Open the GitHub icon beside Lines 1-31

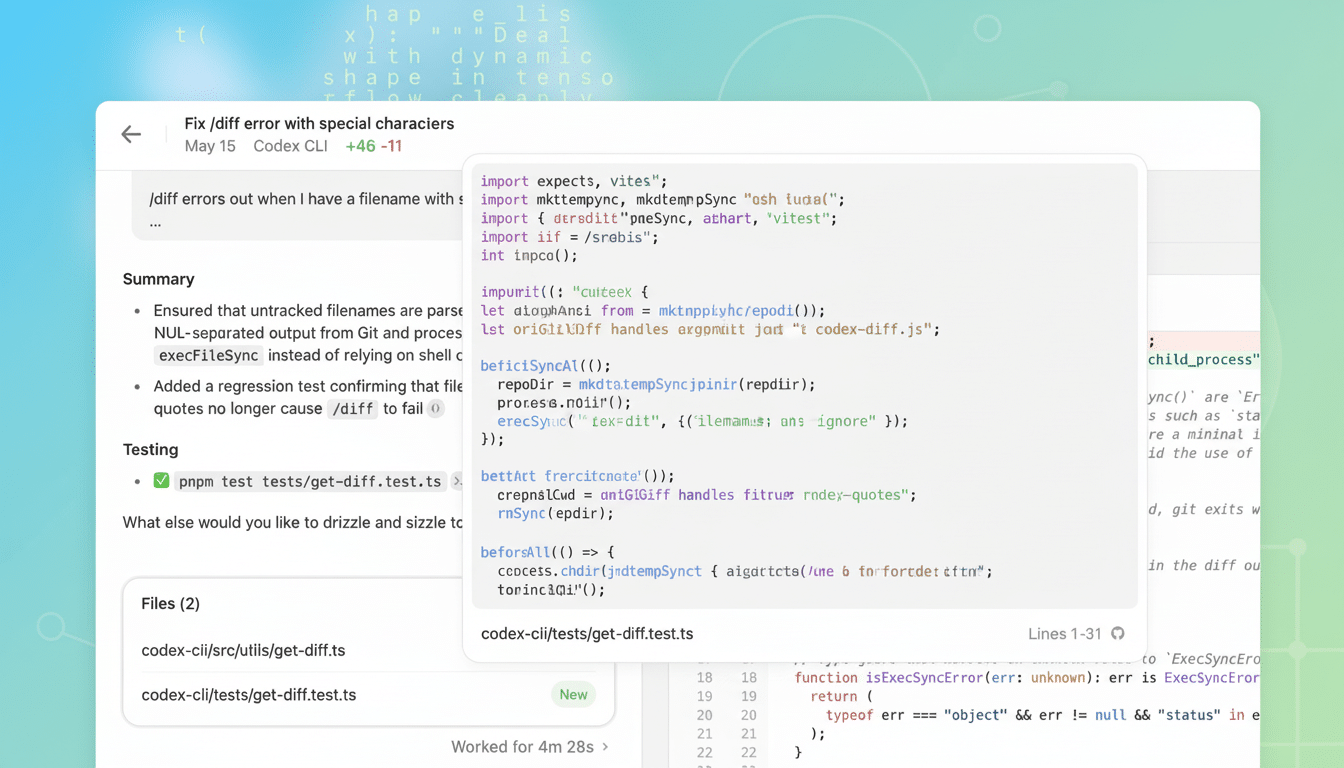pos(1117,633)
